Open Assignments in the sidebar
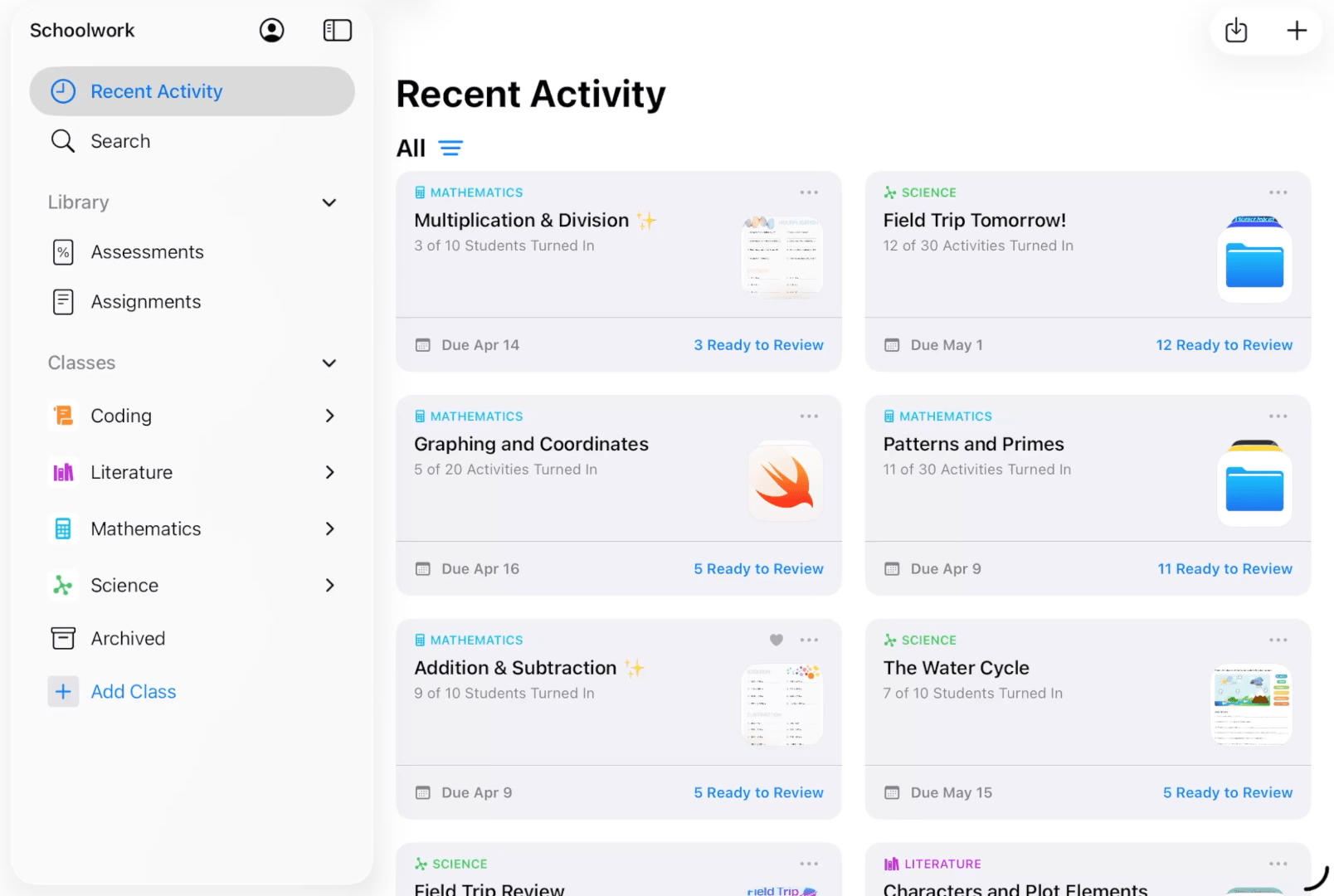The width and height of the screenshot is (1334, 896). click(146, 301)
